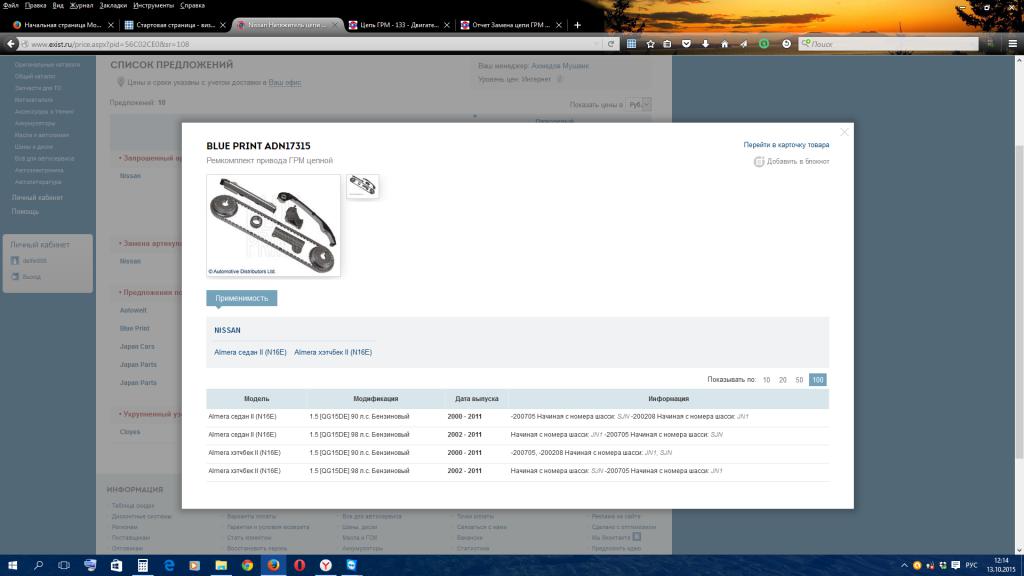Open the blue grid speed-dial toolbar icon
Viewport: 1024px width, 576px height.
[x=632, y=44]
